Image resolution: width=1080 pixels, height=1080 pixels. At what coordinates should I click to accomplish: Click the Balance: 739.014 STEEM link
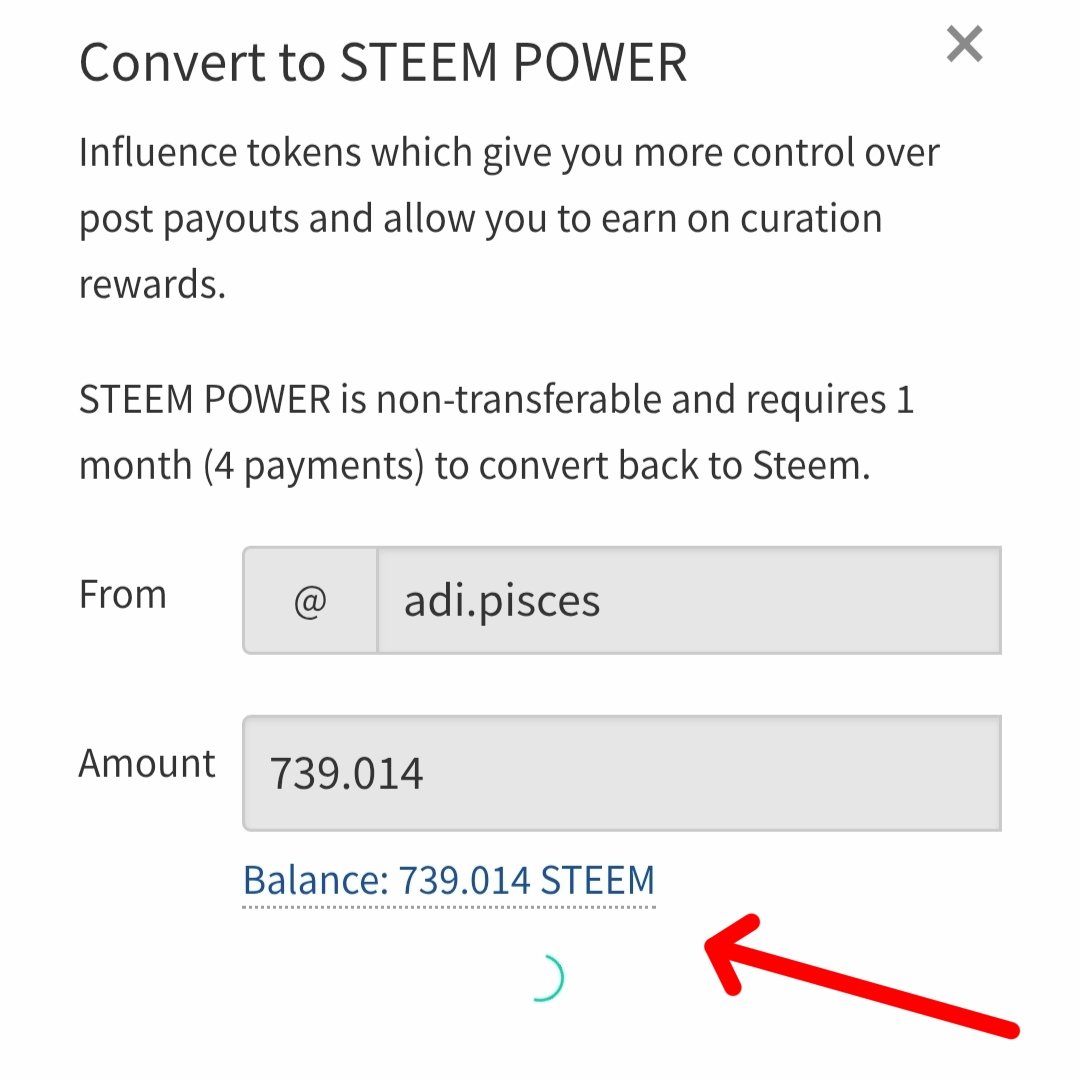pos(448,881)
